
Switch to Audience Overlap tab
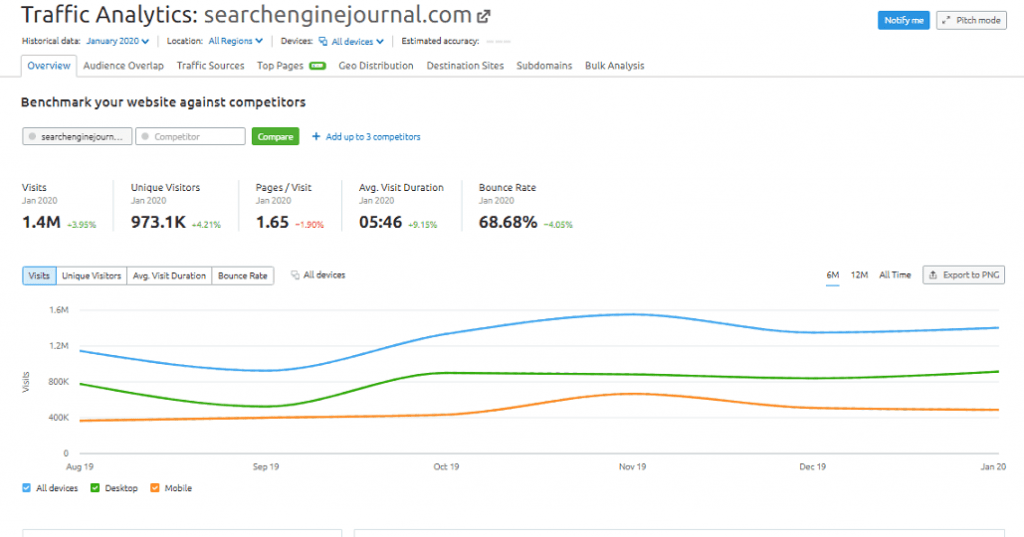(x=123, y=65)
